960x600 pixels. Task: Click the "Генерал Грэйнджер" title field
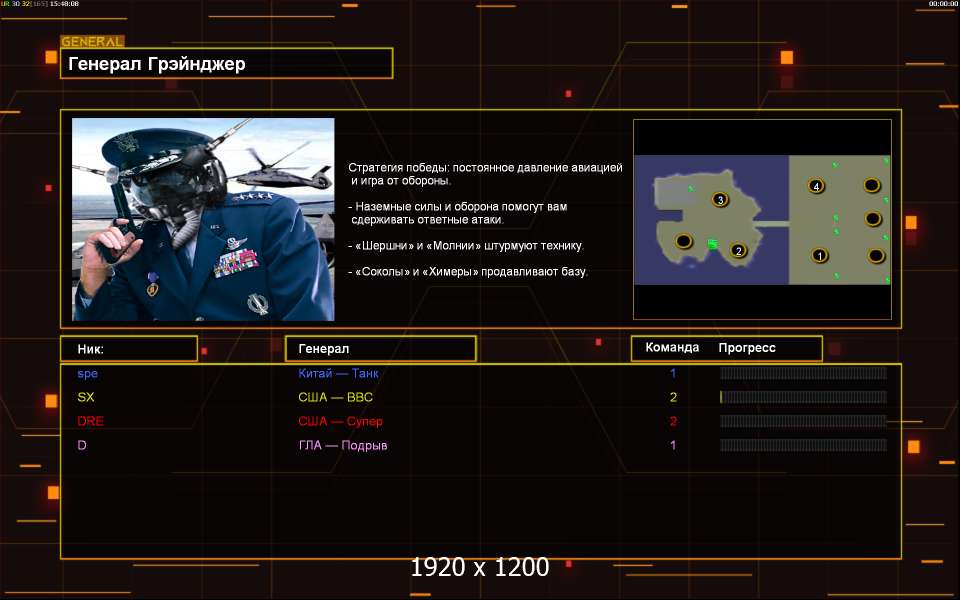click(x=226, y=64)
